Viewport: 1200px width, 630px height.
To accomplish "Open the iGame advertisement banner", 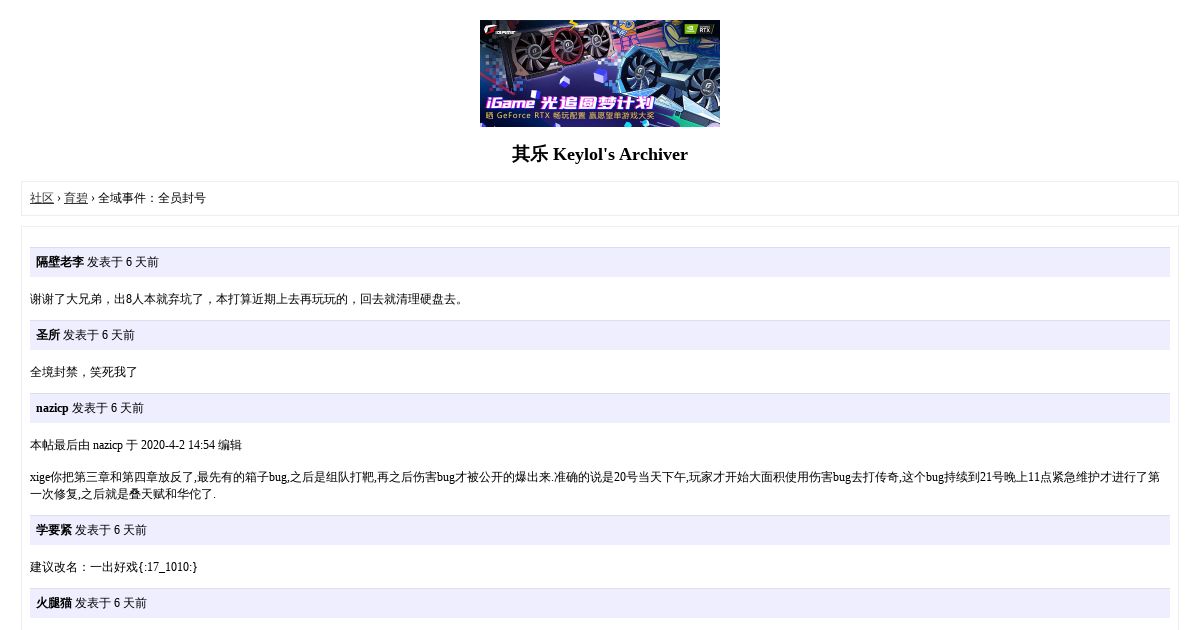I will [x=600, y=73].
